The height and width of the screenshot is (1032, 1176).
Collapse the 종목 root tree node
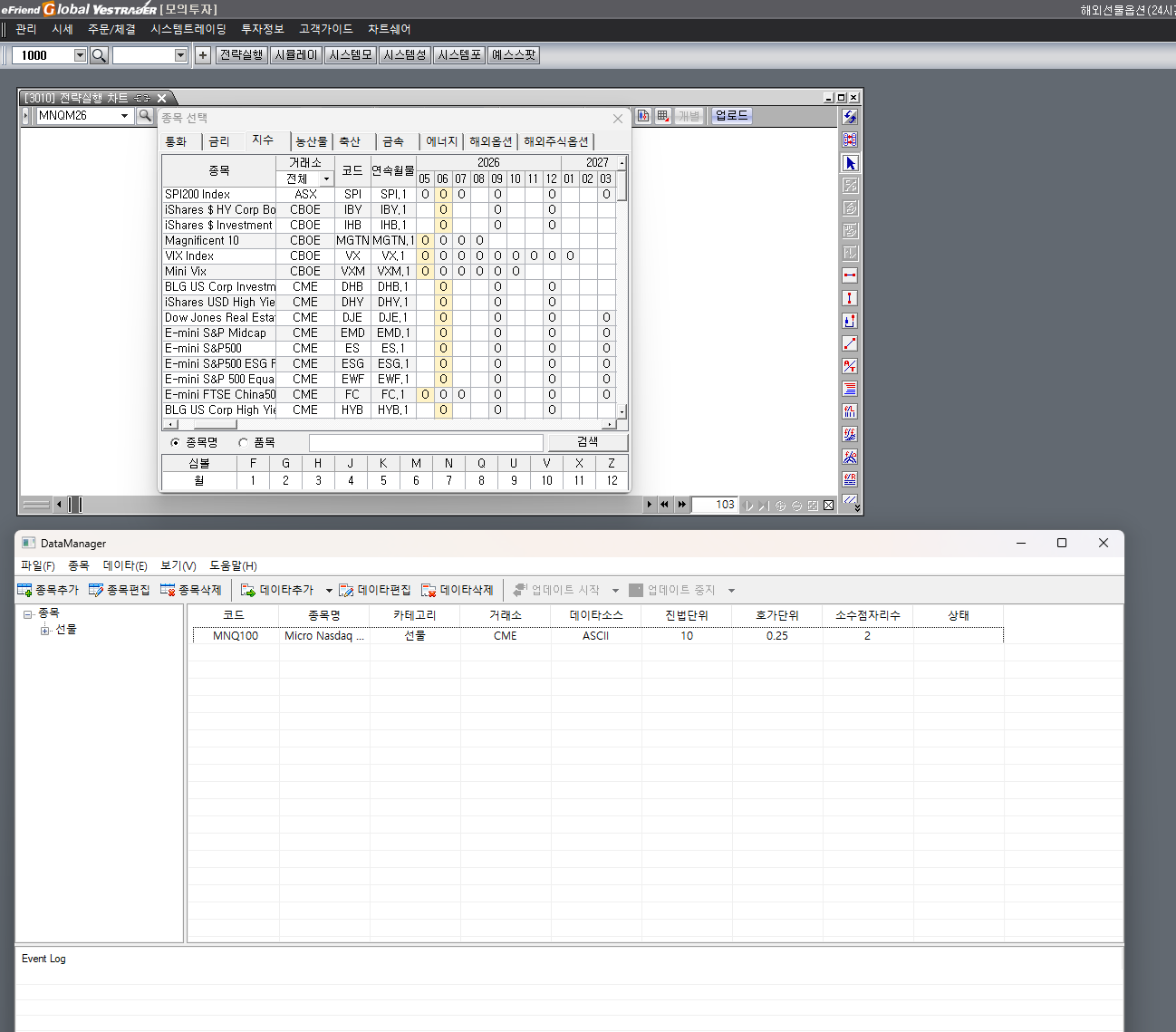pos(28,614)
